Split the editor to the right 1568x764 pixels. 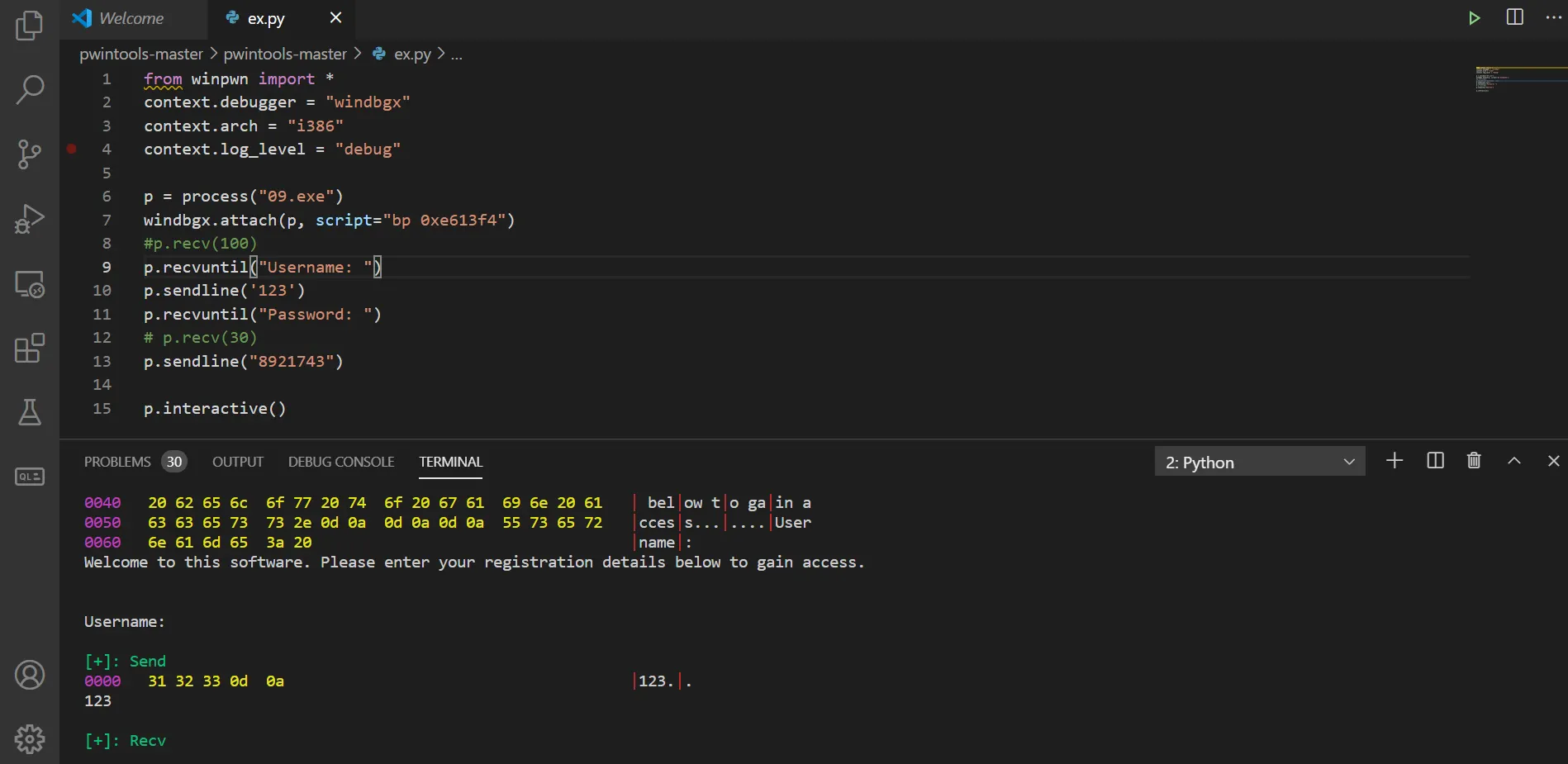point(1515,17)
